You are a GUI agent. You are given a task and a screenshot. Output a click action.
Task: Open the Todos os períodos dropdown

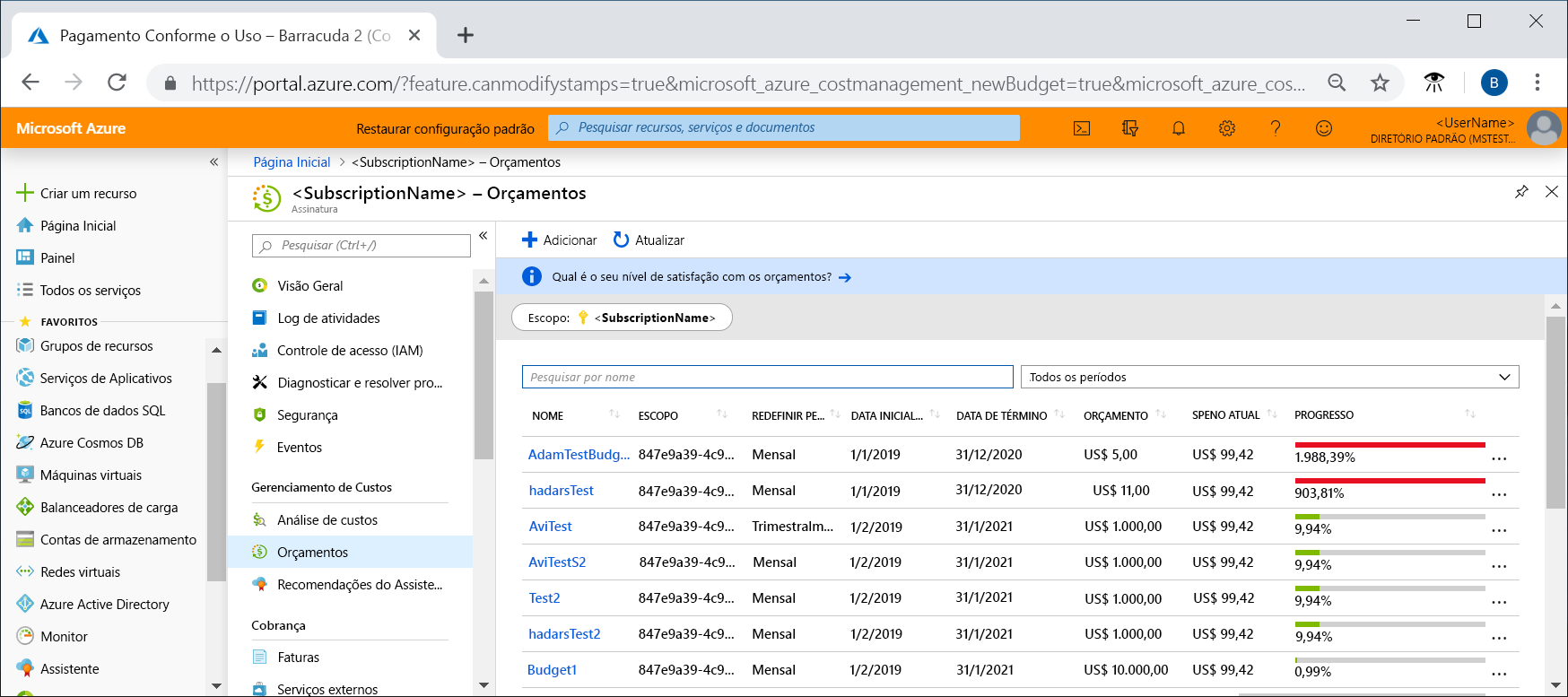click(1270, 377)
